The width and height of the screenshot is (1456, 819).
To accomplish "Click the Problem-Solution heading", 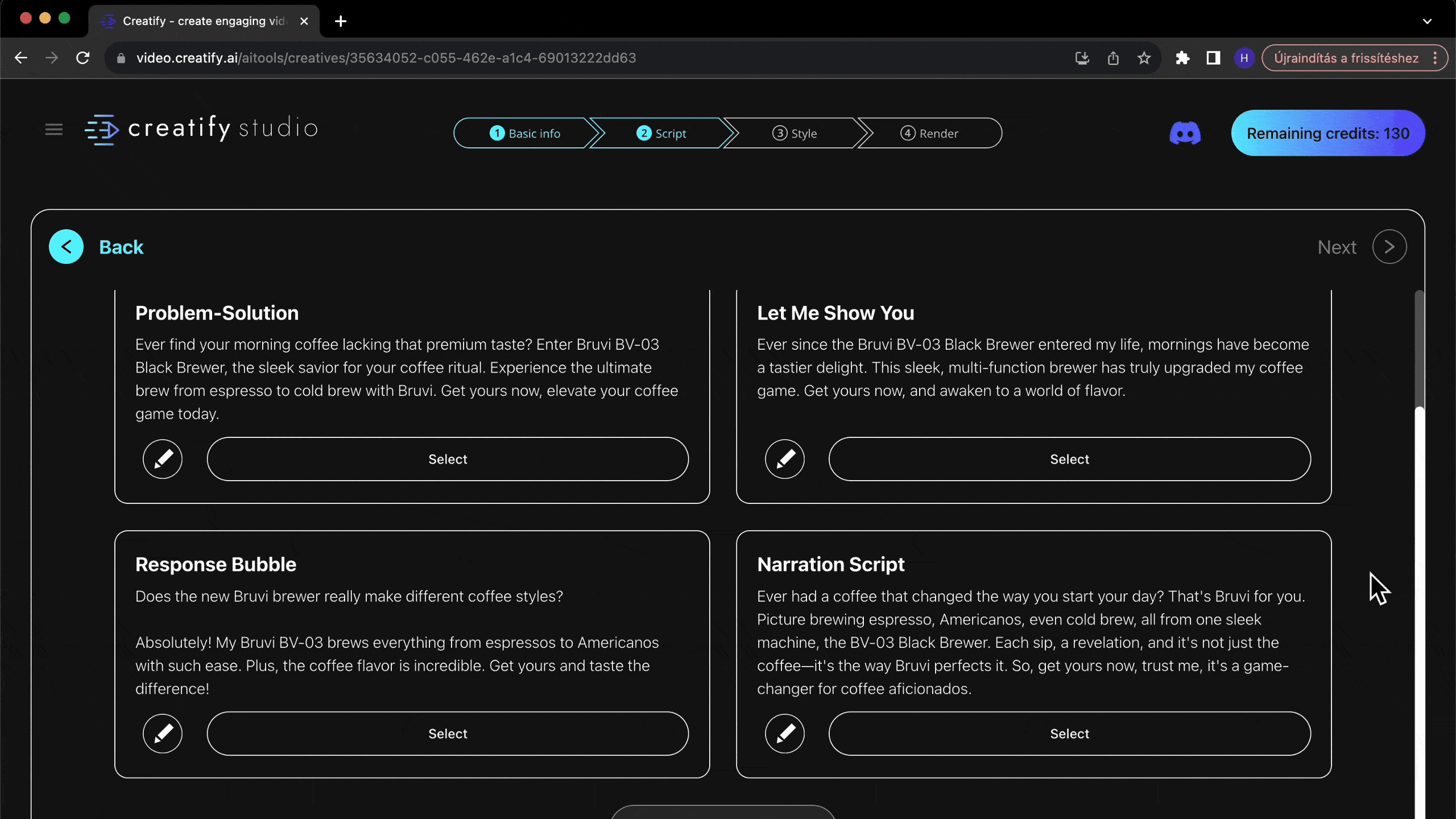I will 217,313.
